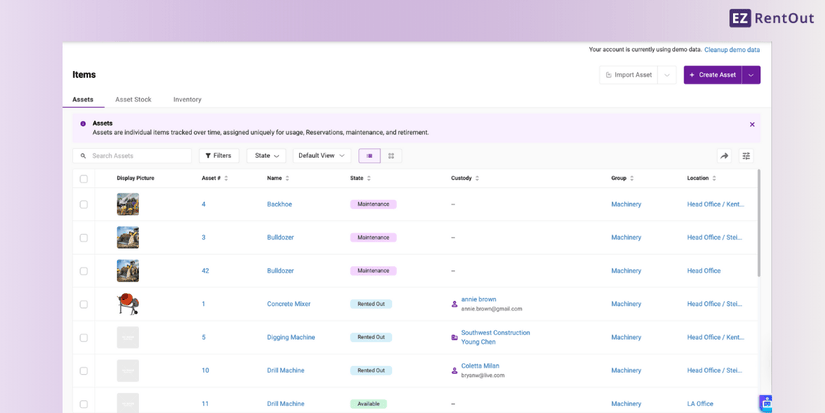Sort by Custody column arrows
The height and width of the screenshot is (413, 825).
tap(477, 179)
